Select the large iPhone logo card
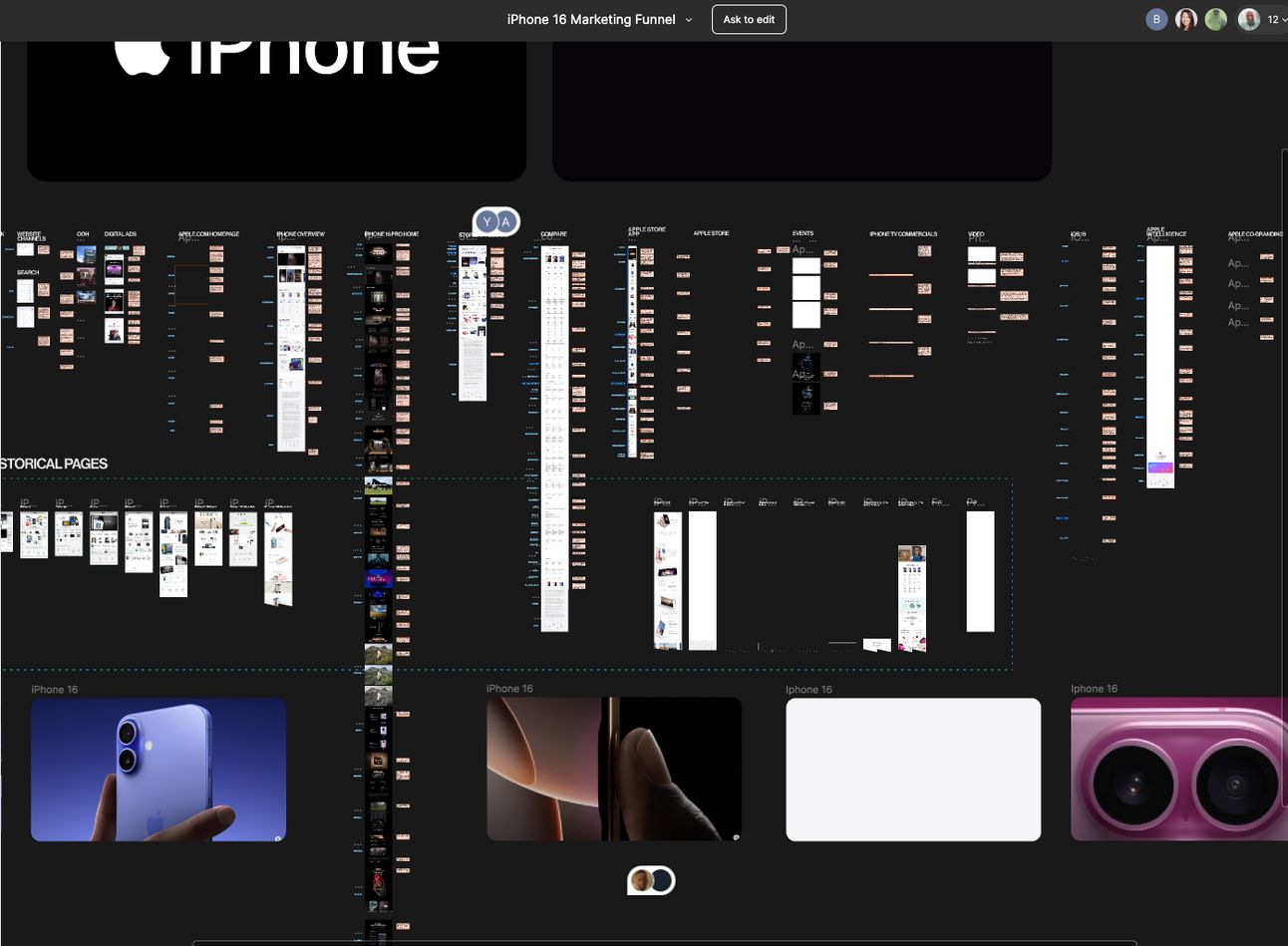Screen dimensions: 1288x946 pyautogui.click(x=276, y=111)
